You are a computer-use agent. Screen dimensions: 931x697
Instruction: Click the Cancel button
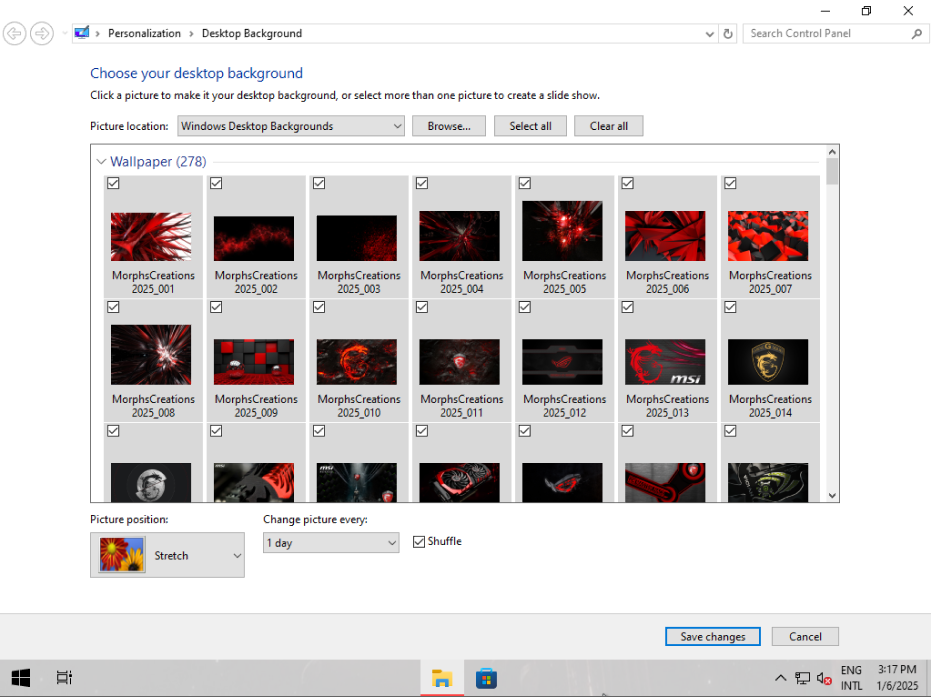805,636
